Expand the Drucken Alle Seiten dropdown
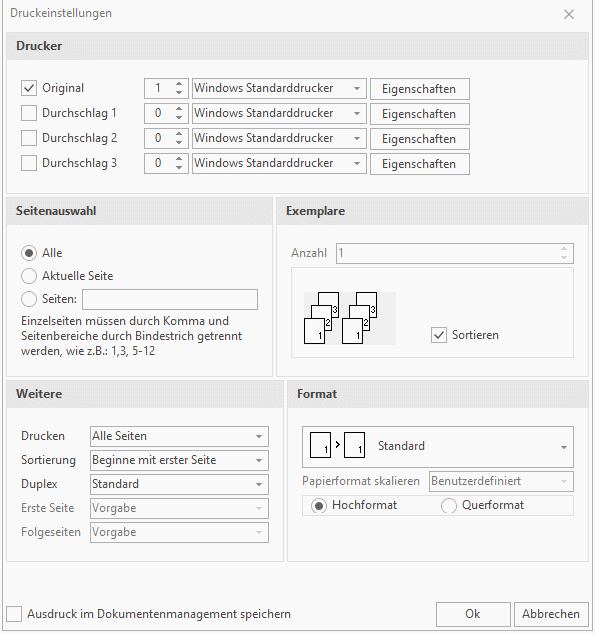595x634 pixels. pos(179,436)
